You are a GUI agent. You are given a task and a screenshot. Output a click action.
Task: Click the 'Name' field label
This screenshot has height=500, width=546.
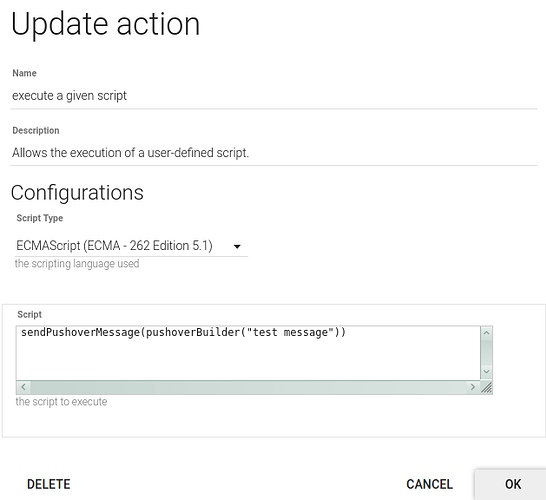click(x=24, y=73)
